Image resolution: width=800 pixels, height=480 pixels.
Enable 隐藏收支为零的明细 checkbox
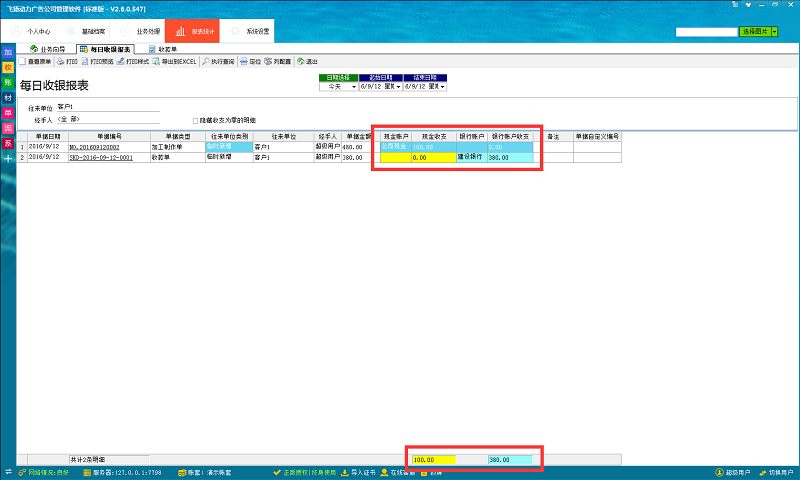[x=196, y=120]
